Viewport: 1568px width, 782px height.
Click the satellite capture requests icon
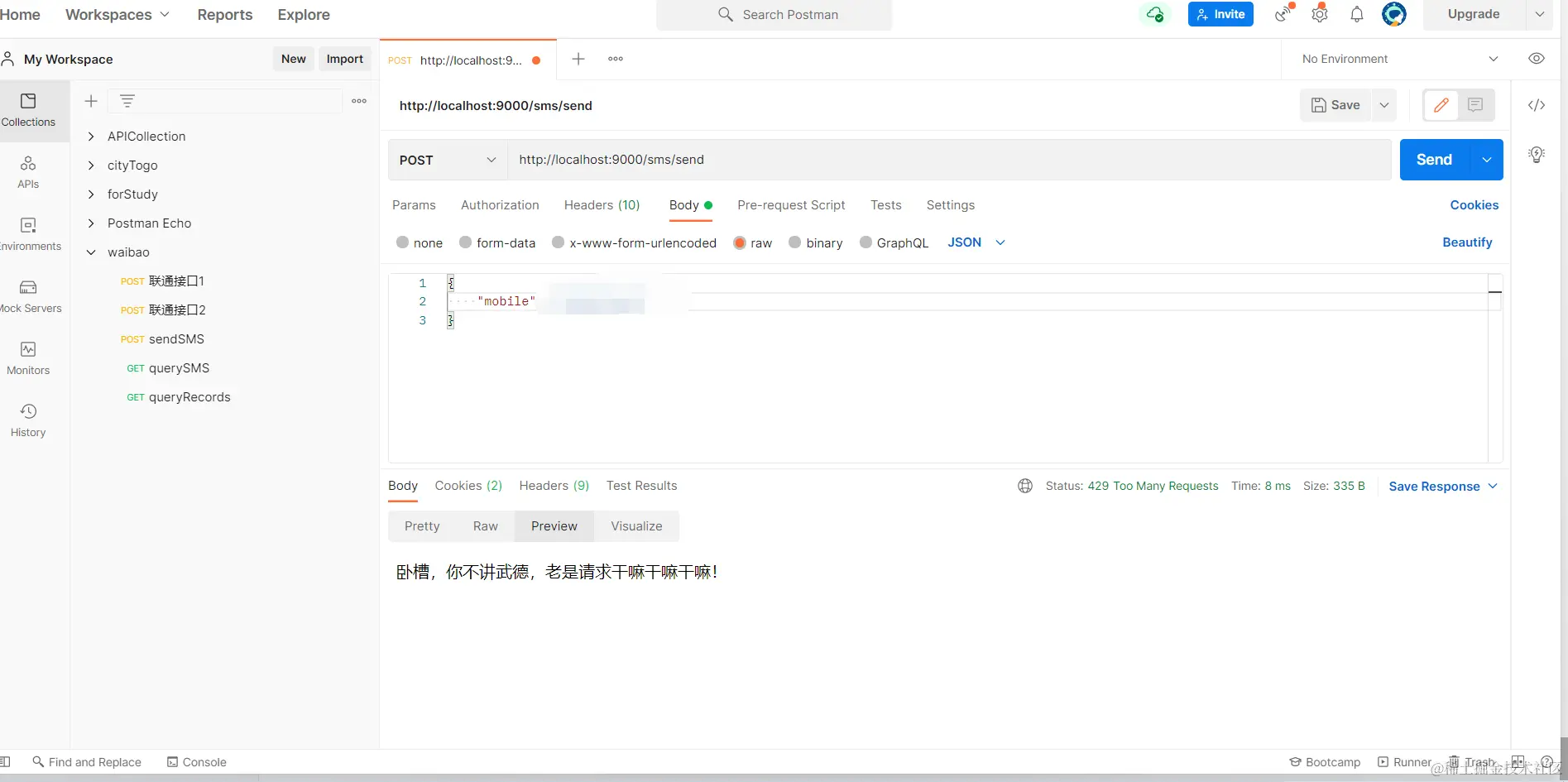pyautogui.click(x=1283, y=14)
